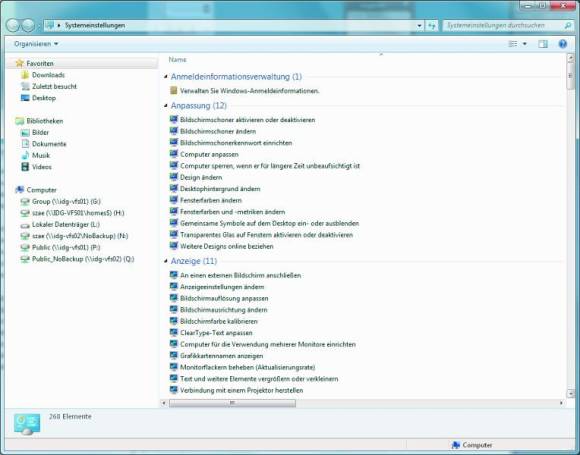Screen dimensions: 580x455
Task: Click icon next to Bildschirmschoner ändern
Action: pyautogui.click(x=173, y=131)
